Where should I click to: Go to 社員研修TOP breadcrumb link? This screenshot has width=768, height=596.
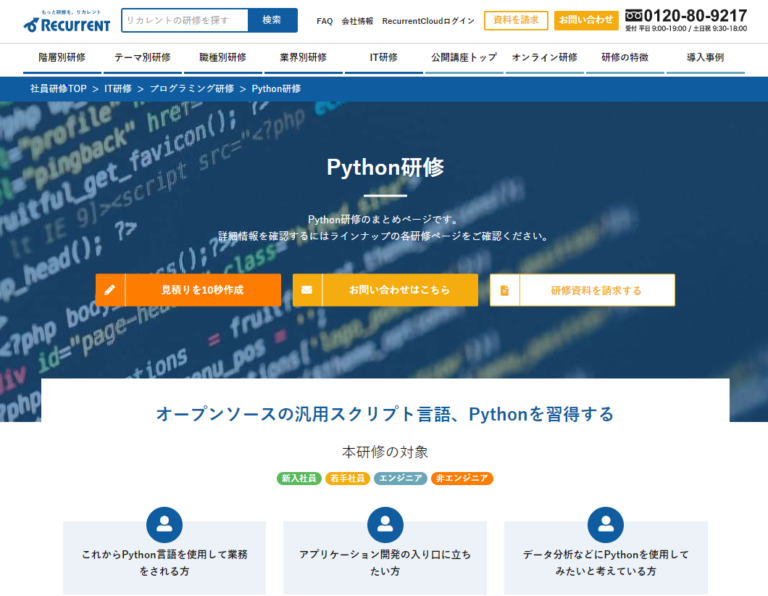point(58,89)
